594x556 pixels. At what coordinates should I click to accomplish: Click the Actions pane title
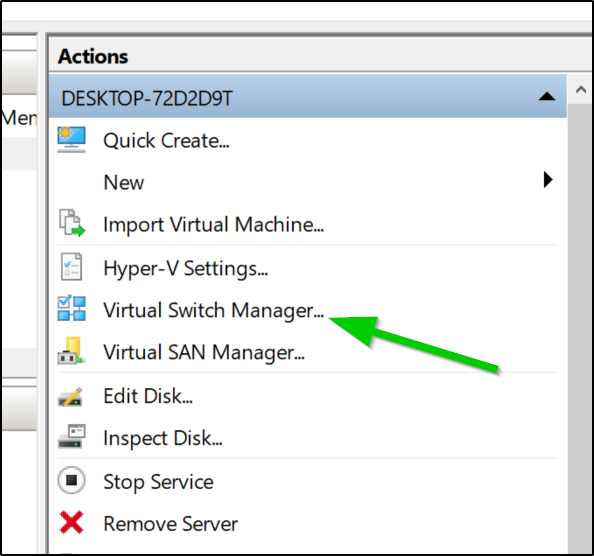[93, 57]
